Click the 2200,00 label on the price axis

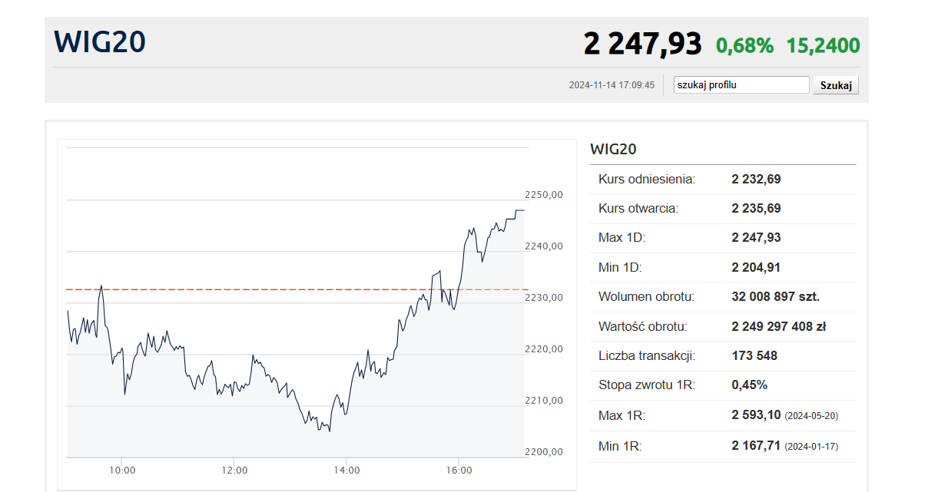click(544, 452)
